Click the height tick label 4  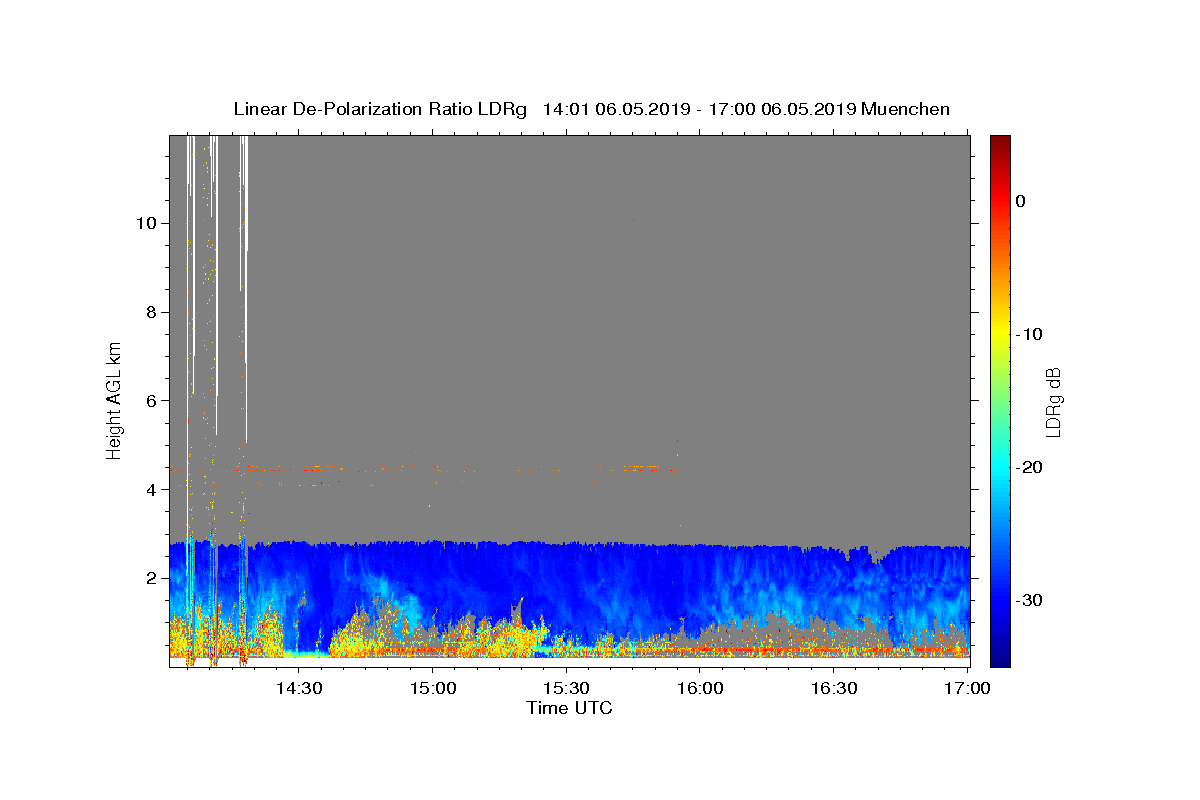[x=149, y=490]
